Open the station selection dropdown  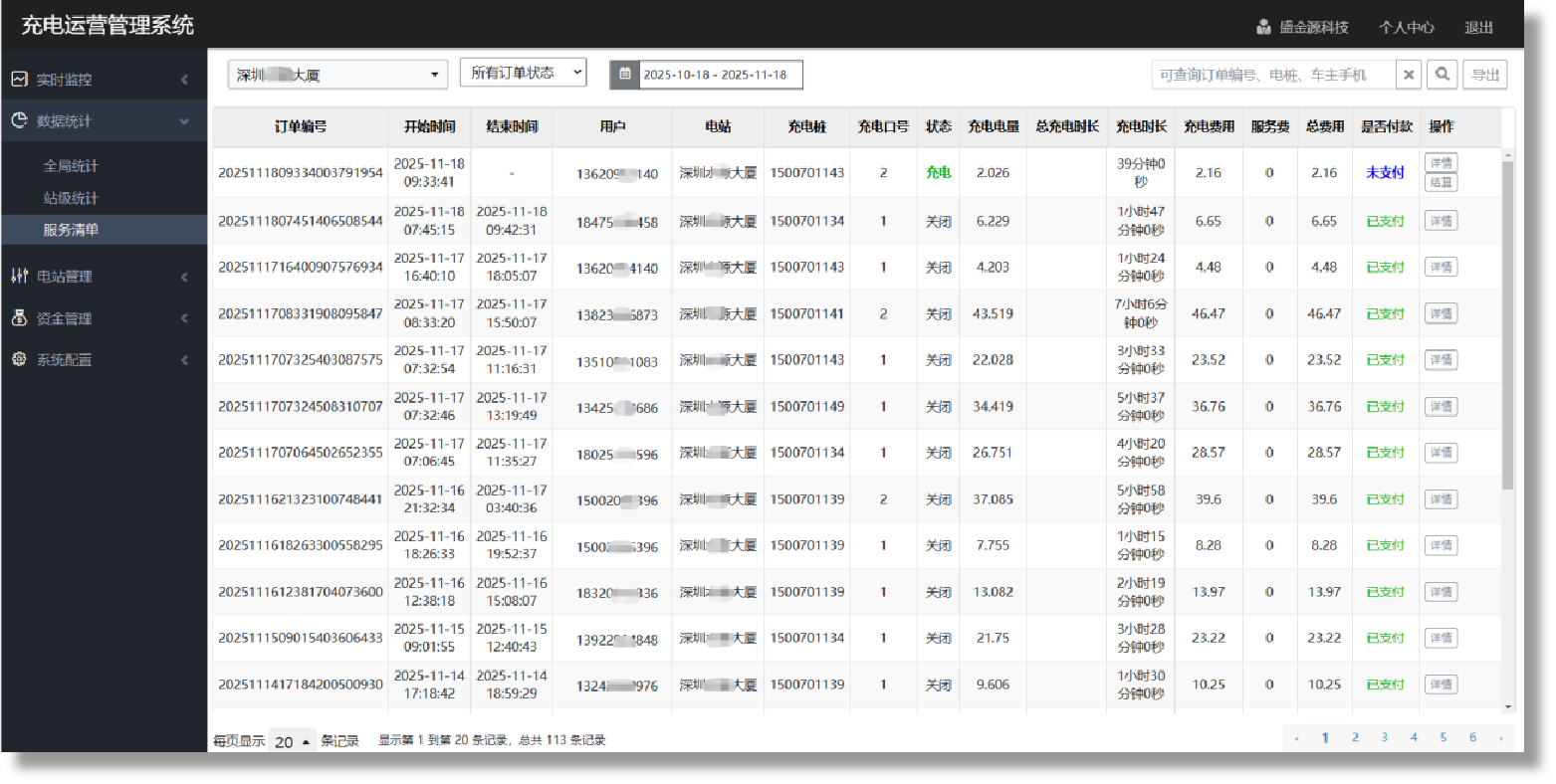[x=337, y=75]
